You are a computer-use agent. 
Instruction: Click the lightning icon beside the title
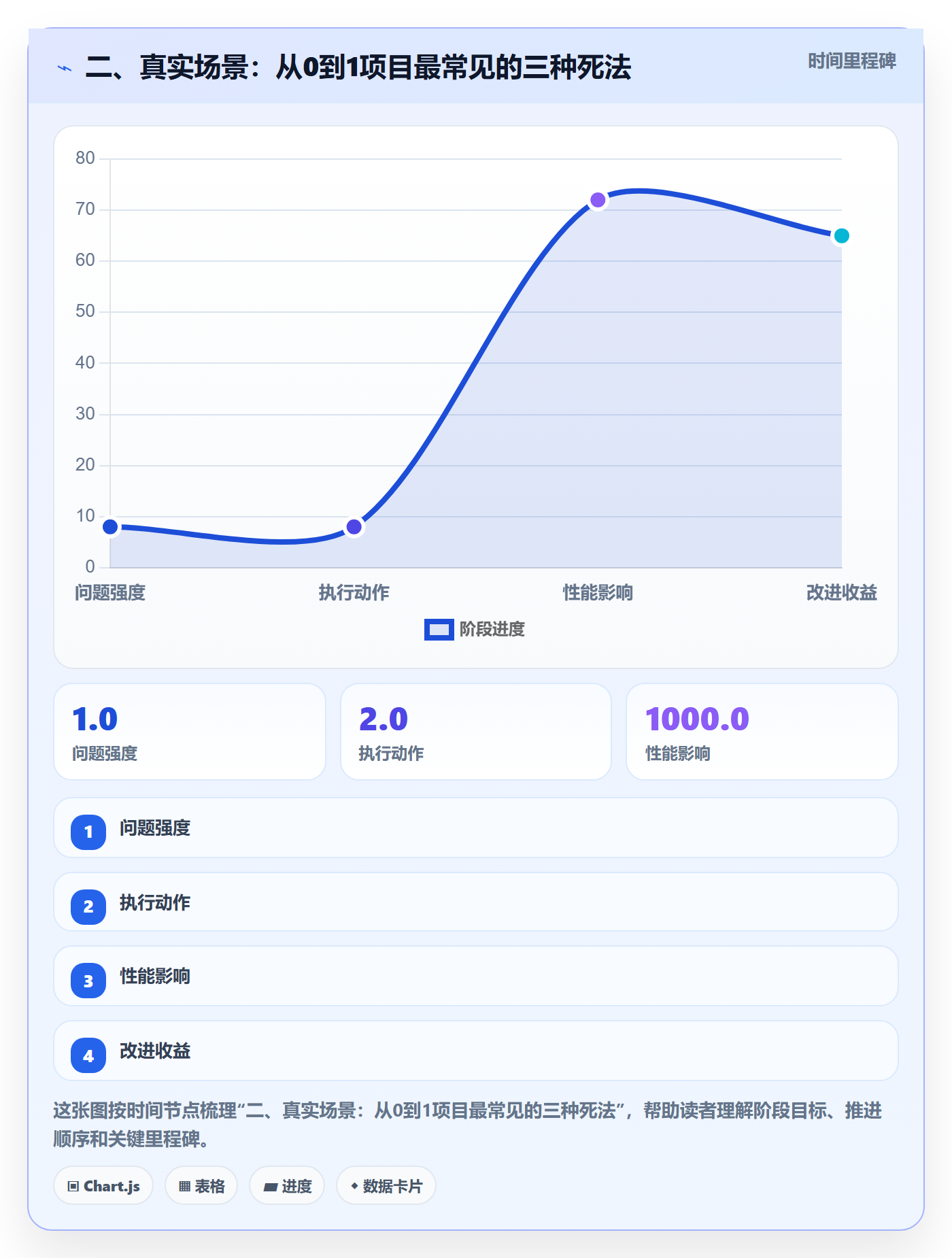[65, 68]
